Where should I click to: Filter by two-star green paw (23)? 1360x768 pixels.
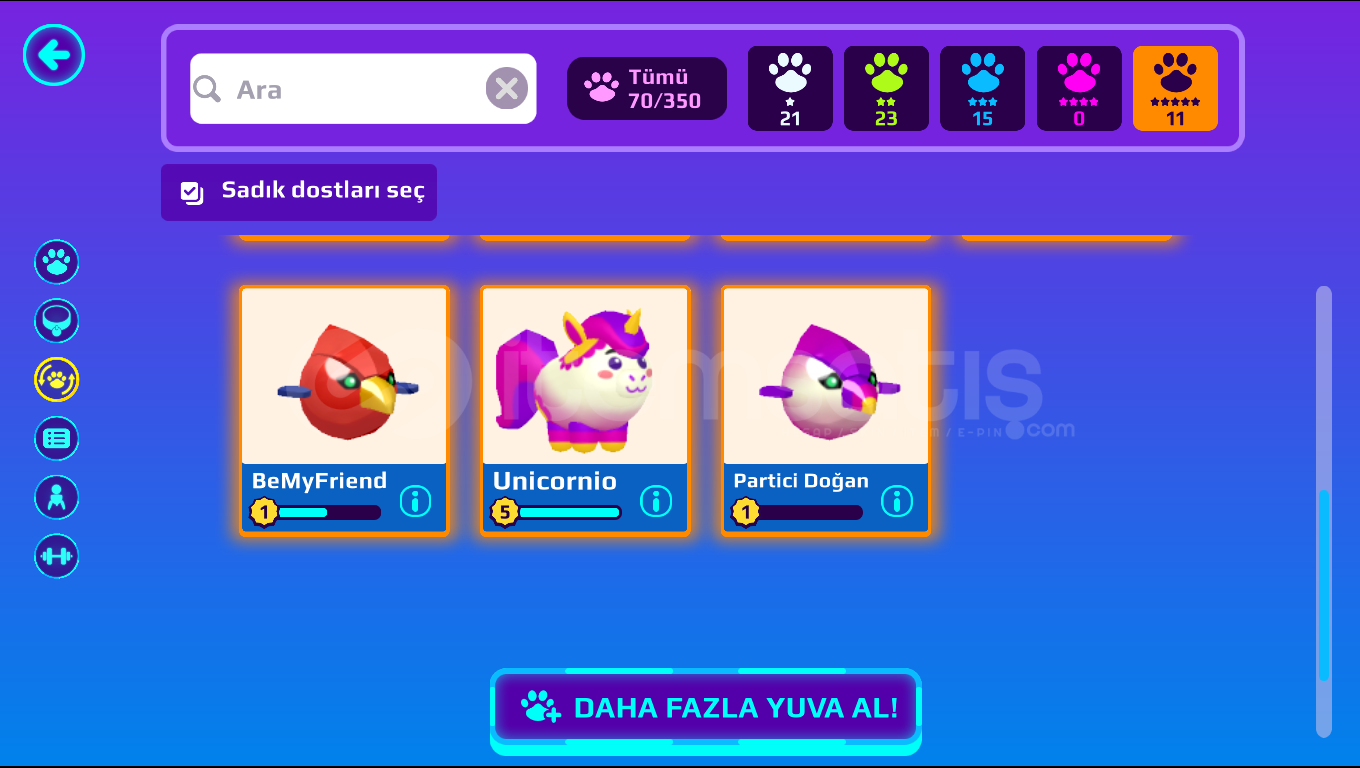[886, 88]
